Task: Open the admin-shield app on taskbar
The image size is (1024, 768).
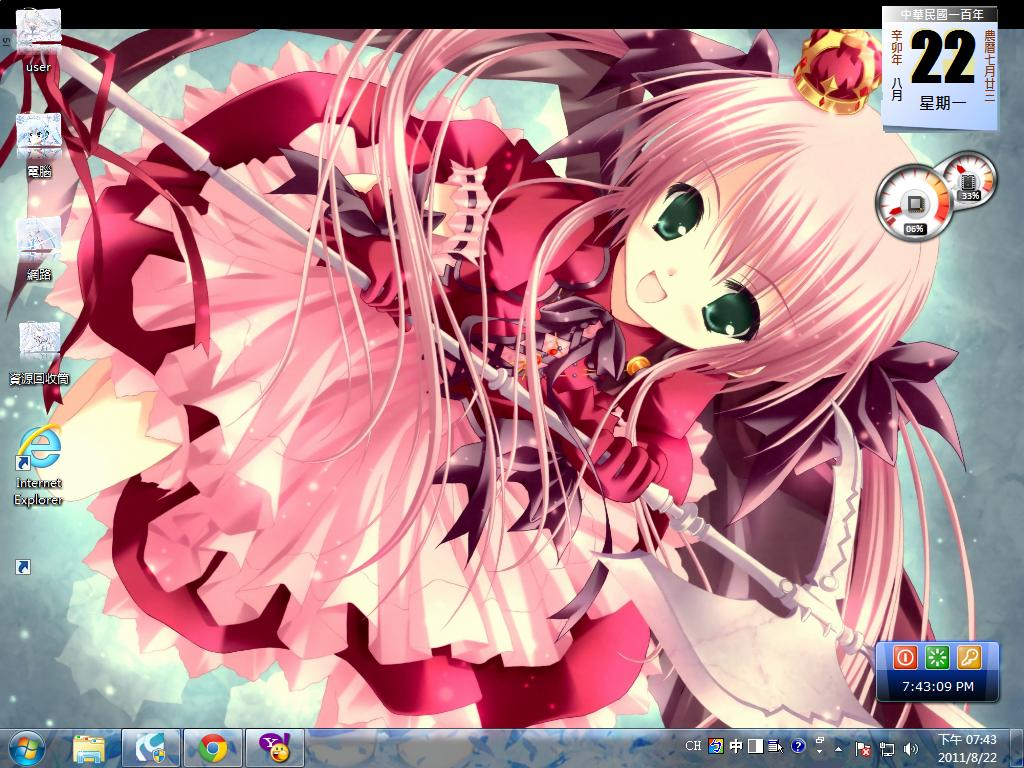Action: pos(150,748)
